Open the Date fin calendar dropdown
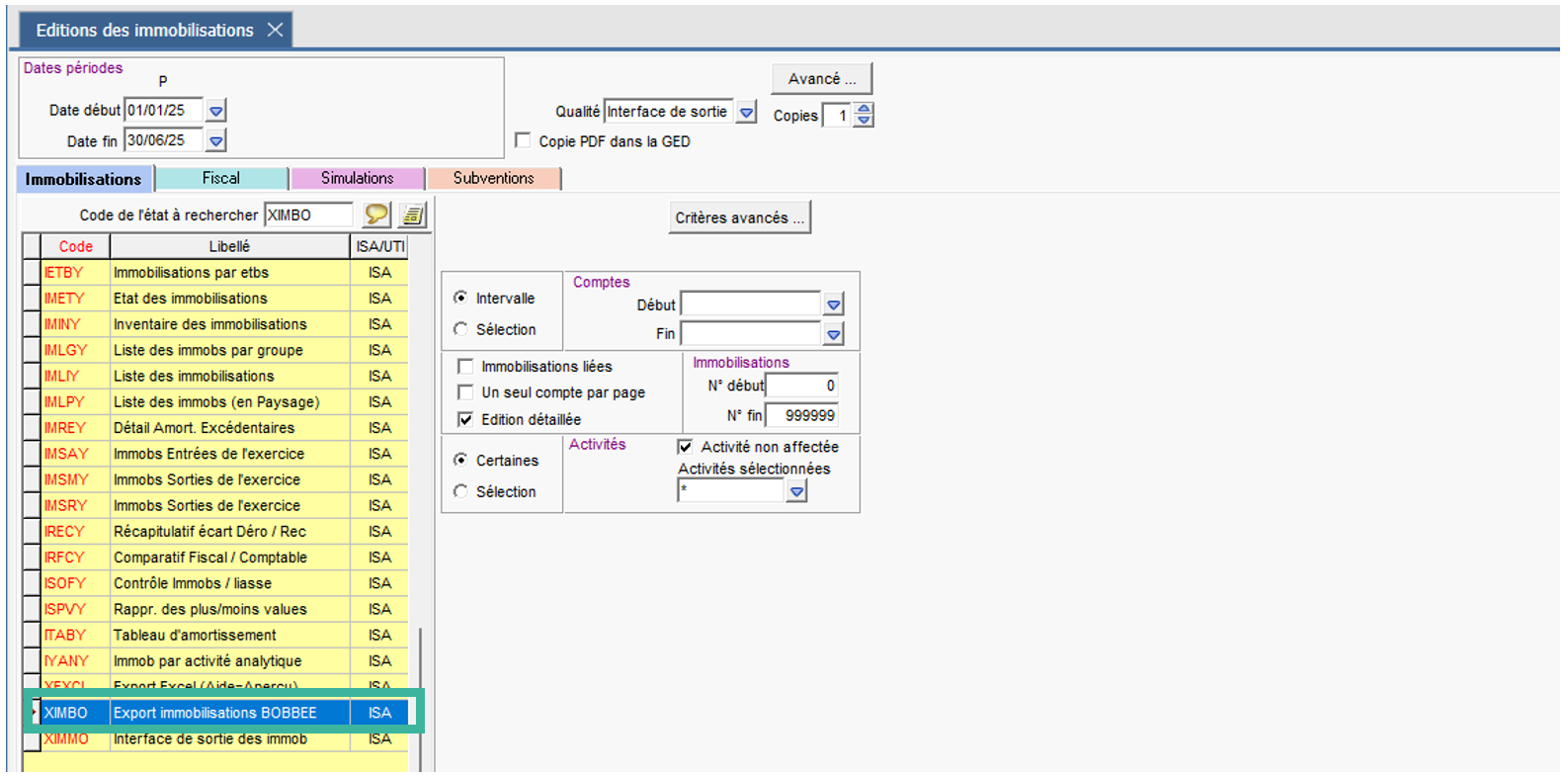 pos(216,141)
